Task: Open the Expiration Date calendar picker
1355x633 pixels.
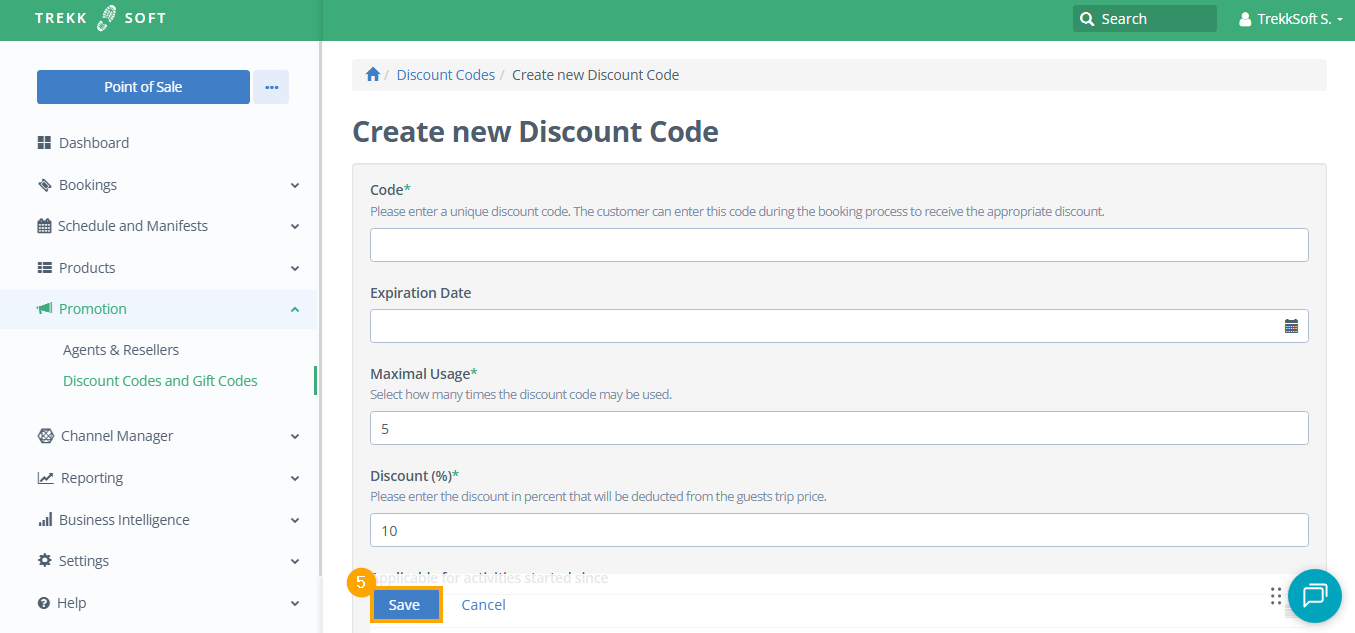Action: tap(1291, 326)
